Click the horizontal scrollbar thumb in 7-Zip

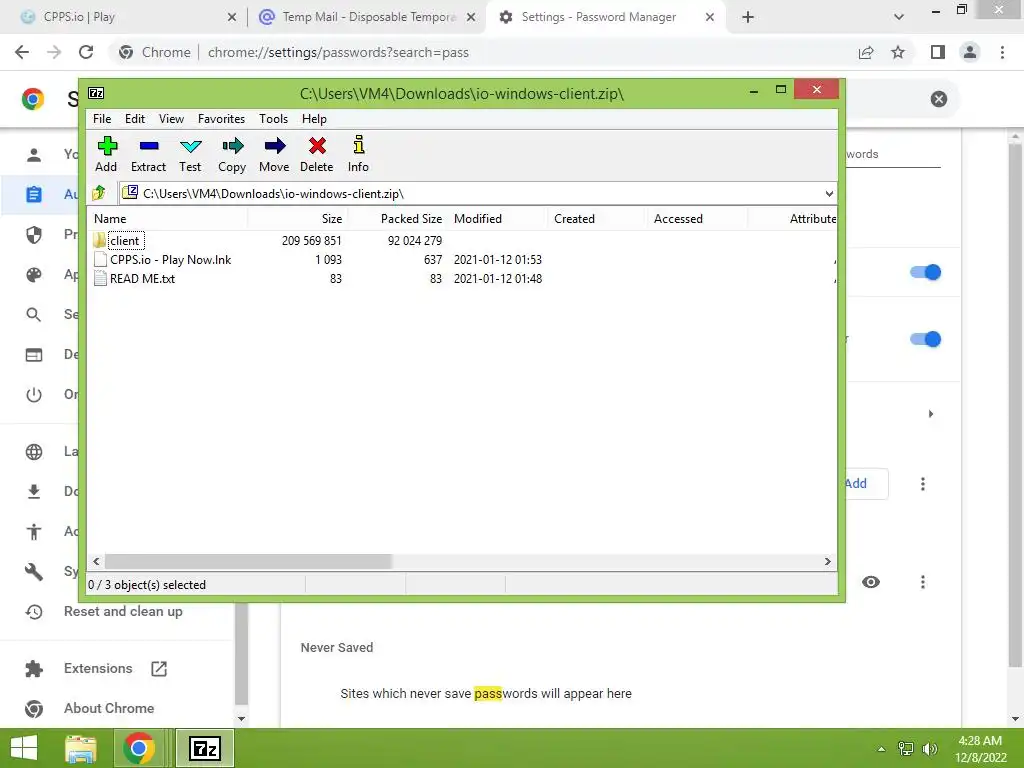pyautogui.click(x=248, y=562)
